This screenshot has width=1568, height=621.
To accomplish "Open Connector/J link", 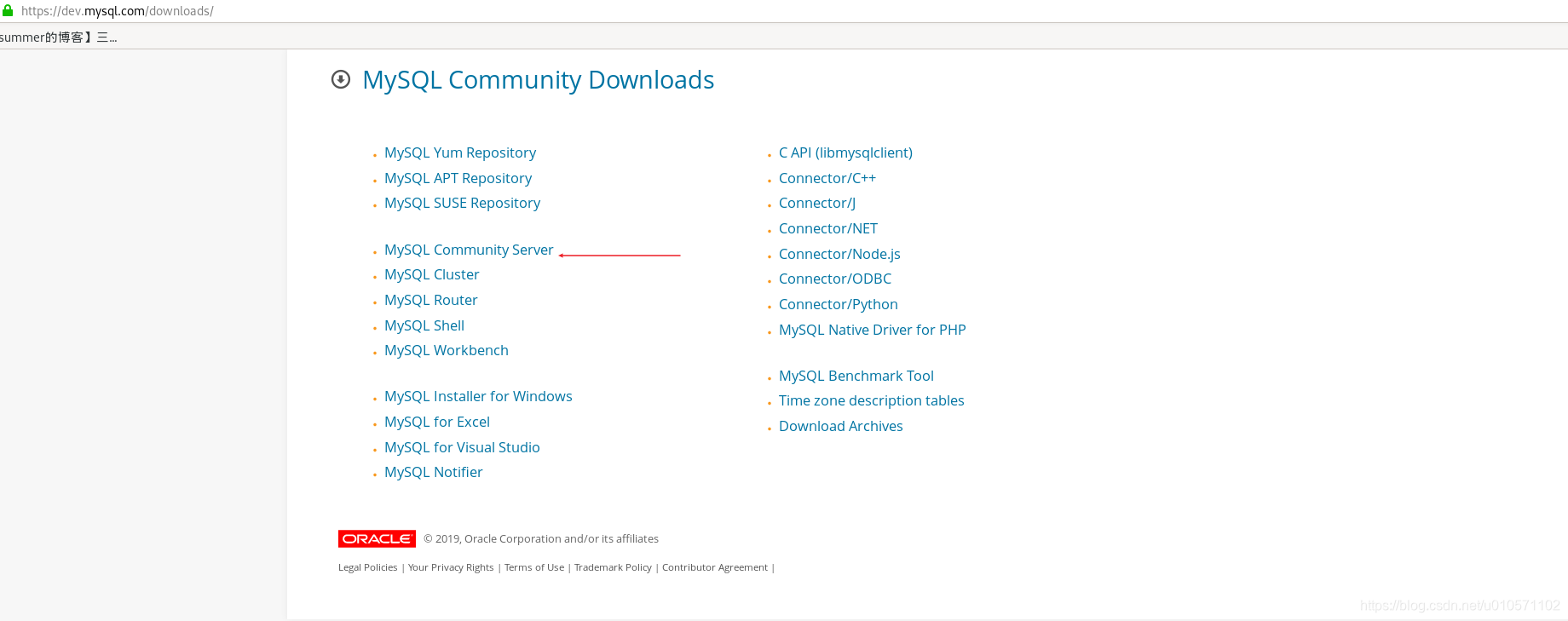I will [817, 203].
